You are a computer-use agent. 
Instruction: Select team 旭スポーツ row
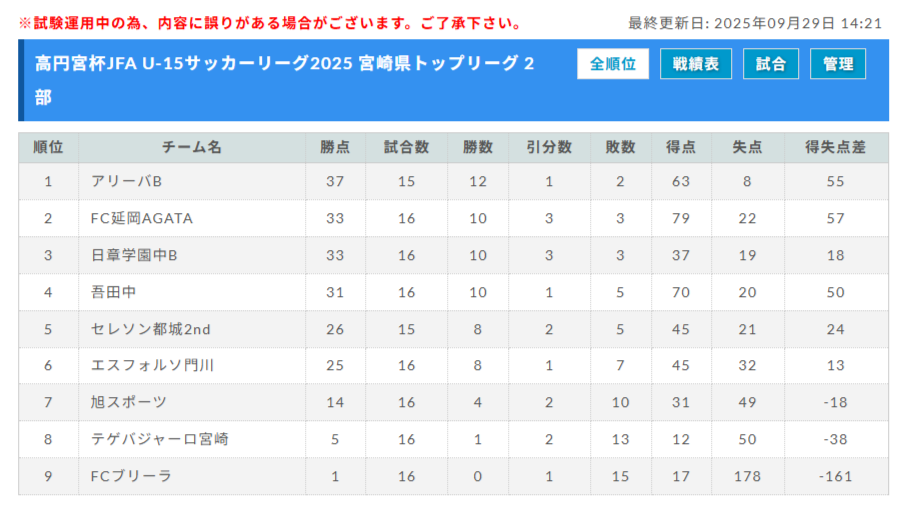coord(128,402)
